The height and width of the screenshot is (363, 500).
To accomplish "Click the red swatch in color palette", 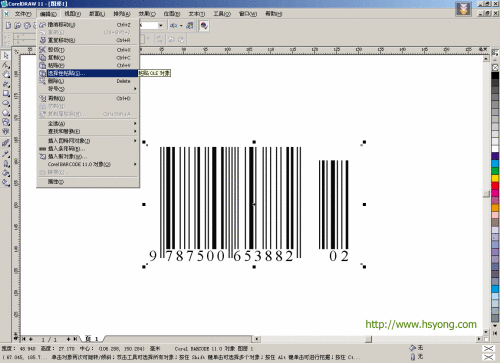I will tap(495, 186).
